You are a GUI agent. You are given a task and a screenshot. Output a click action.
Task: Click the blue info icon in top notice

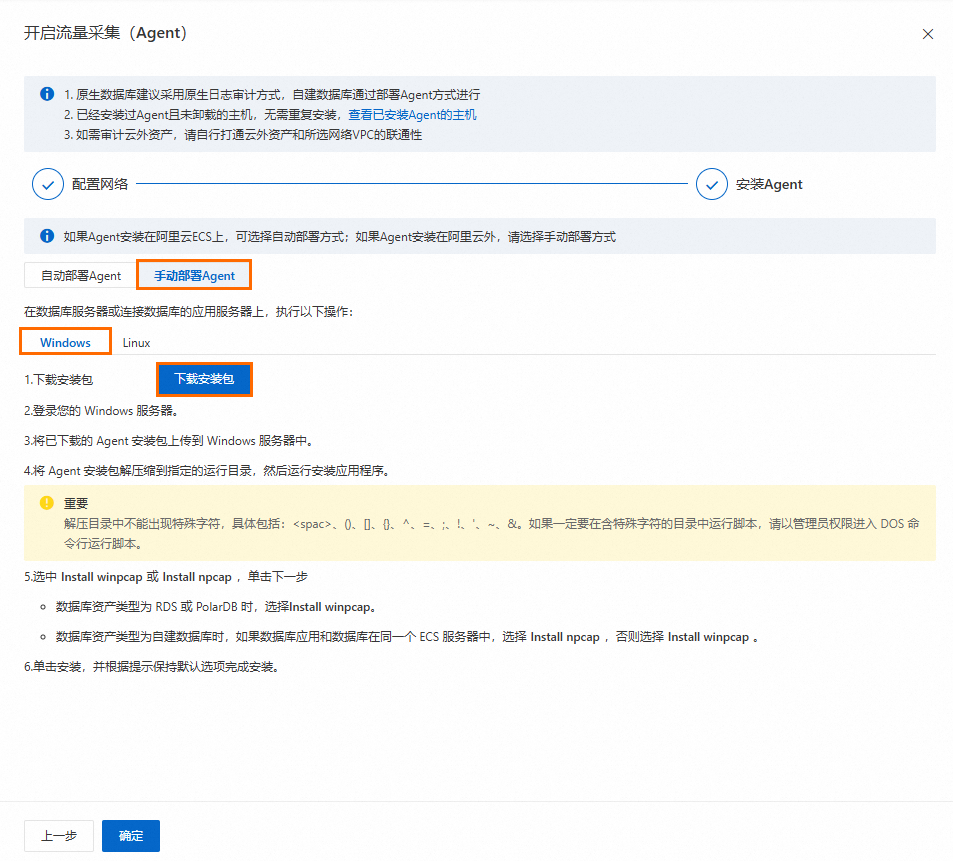tap(47, 94)
